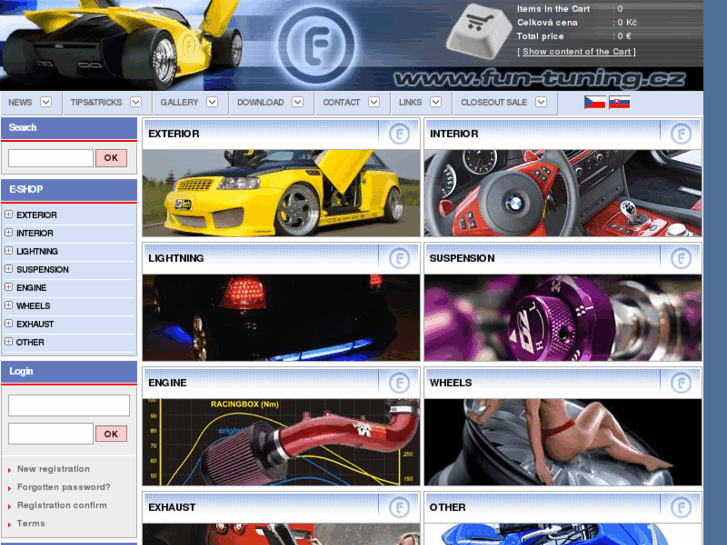727x545 pixels.
Task: Open the Forgotten password? link
Action: tap(64, 487)
